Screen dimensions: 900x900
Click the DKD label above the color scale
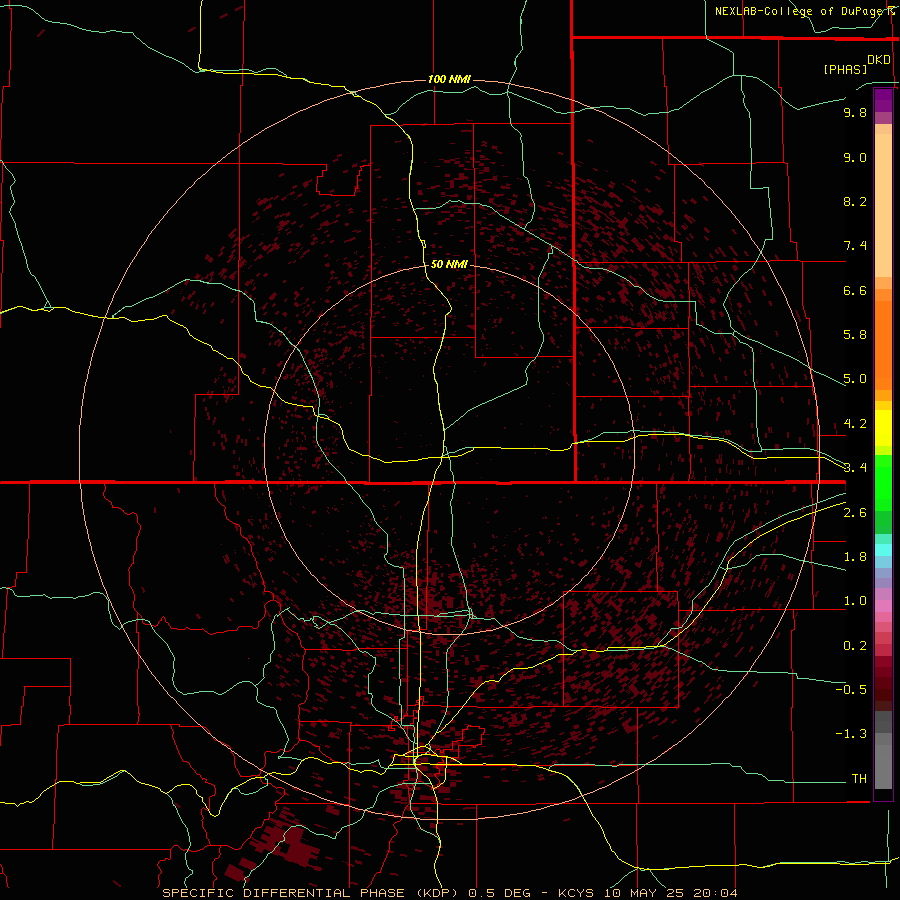pyautogui.click(x=879, y=60)
